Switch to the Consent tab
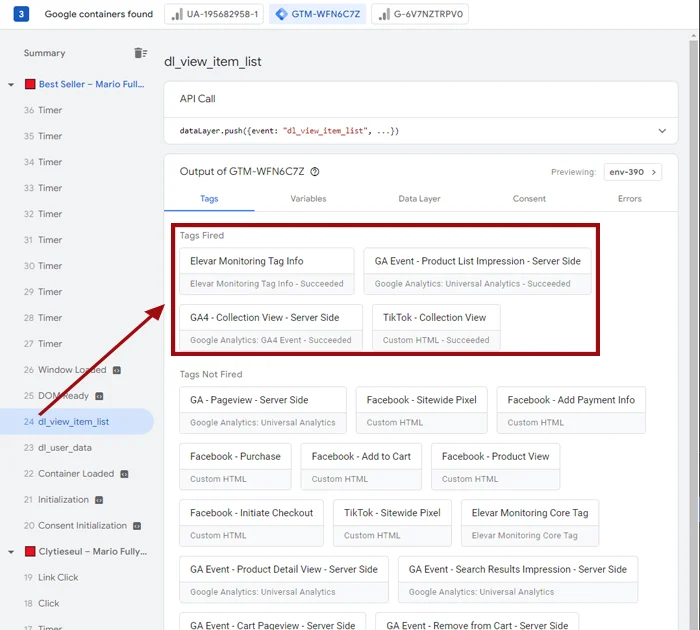 click(x=529, y=199)
